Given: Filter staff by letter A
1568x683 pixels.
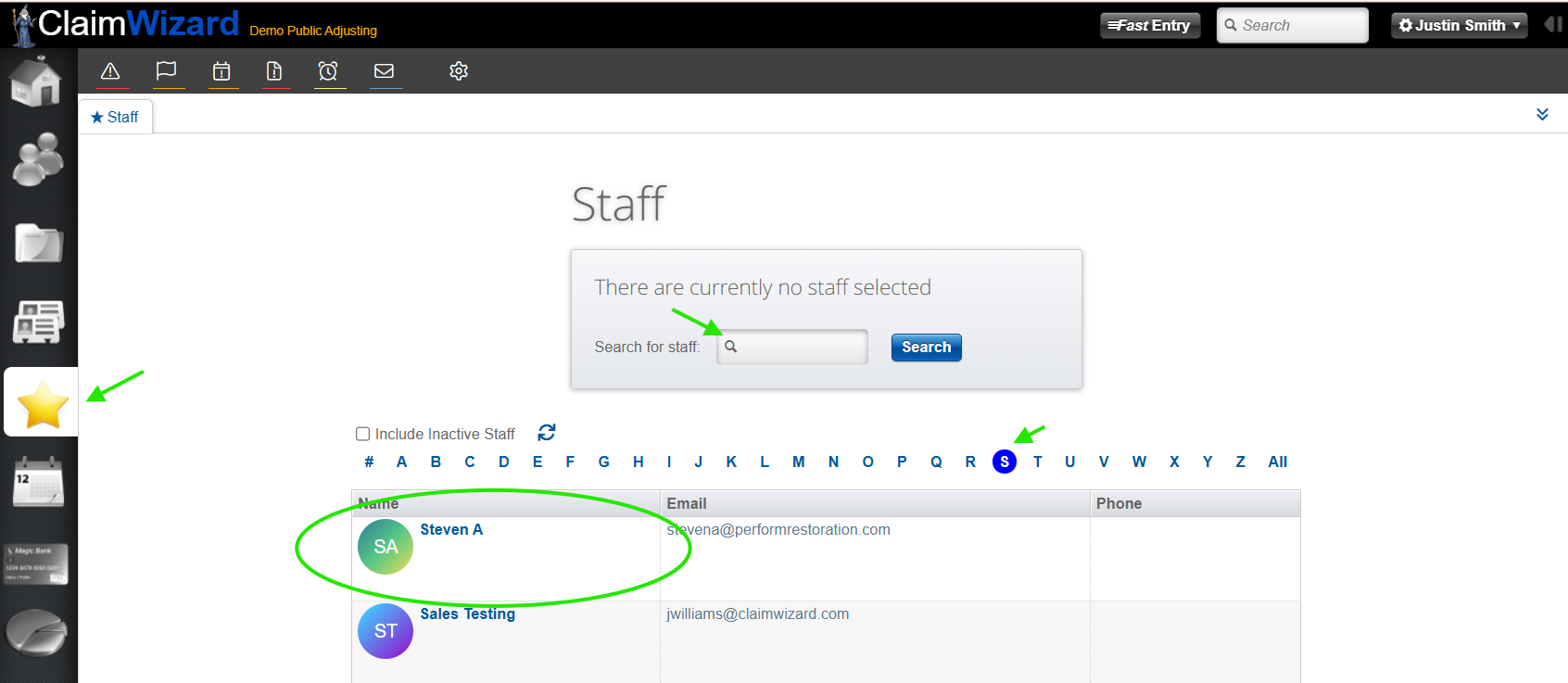Looking at the screenshot, I should (401, 462).
